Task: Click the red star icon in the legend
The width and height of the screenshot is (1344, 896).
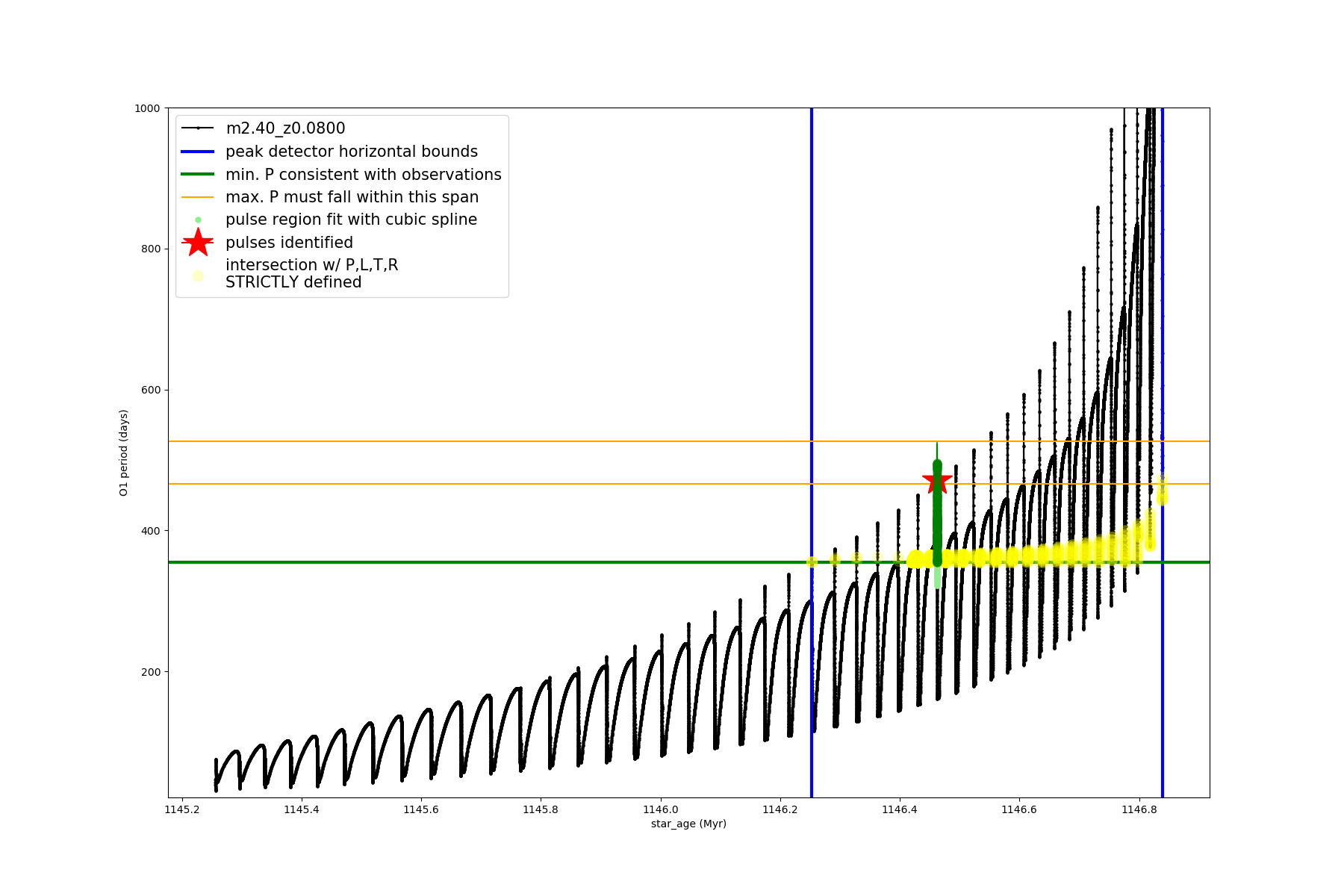Action: click(x=198, y=242)
